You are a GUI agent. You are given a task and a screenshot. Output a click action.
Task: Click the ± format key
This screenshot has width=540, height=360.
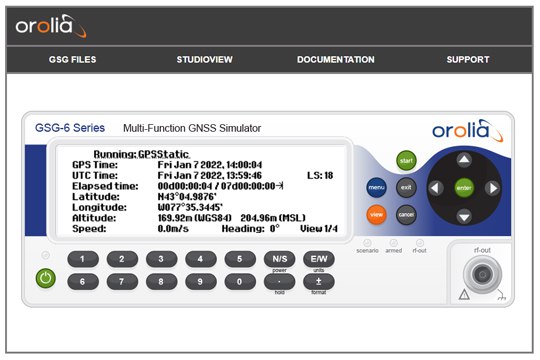(x=319, y=282)
